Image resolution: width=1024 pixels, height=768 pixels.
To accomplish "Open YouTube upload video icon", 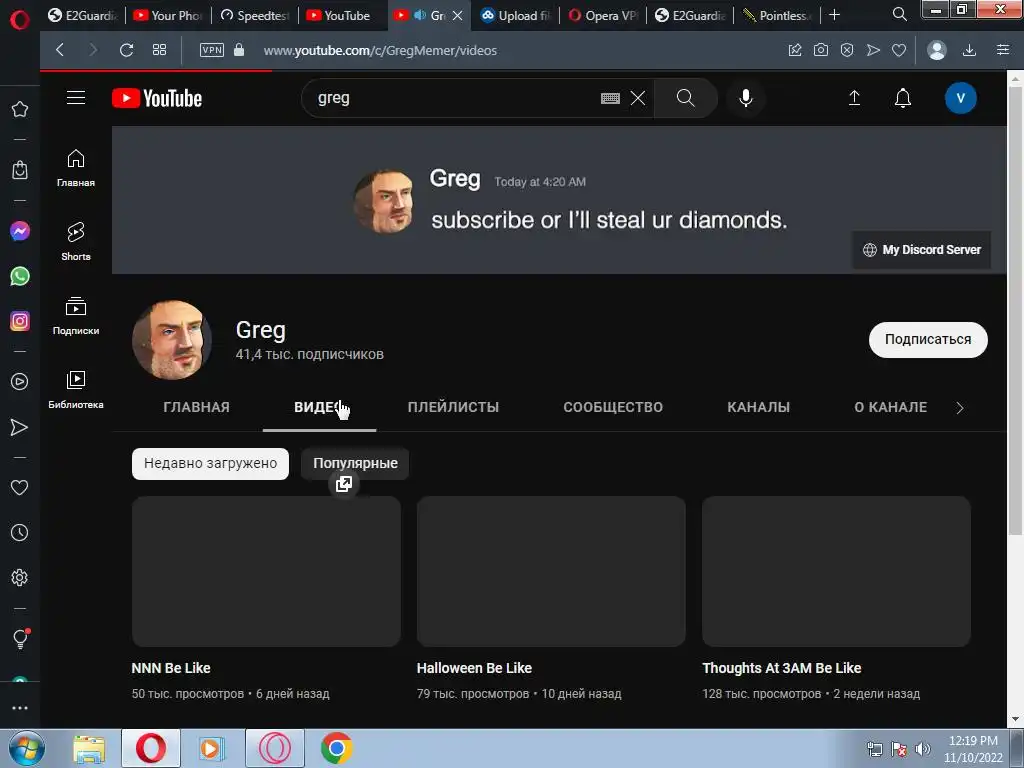I will point(854,98).
